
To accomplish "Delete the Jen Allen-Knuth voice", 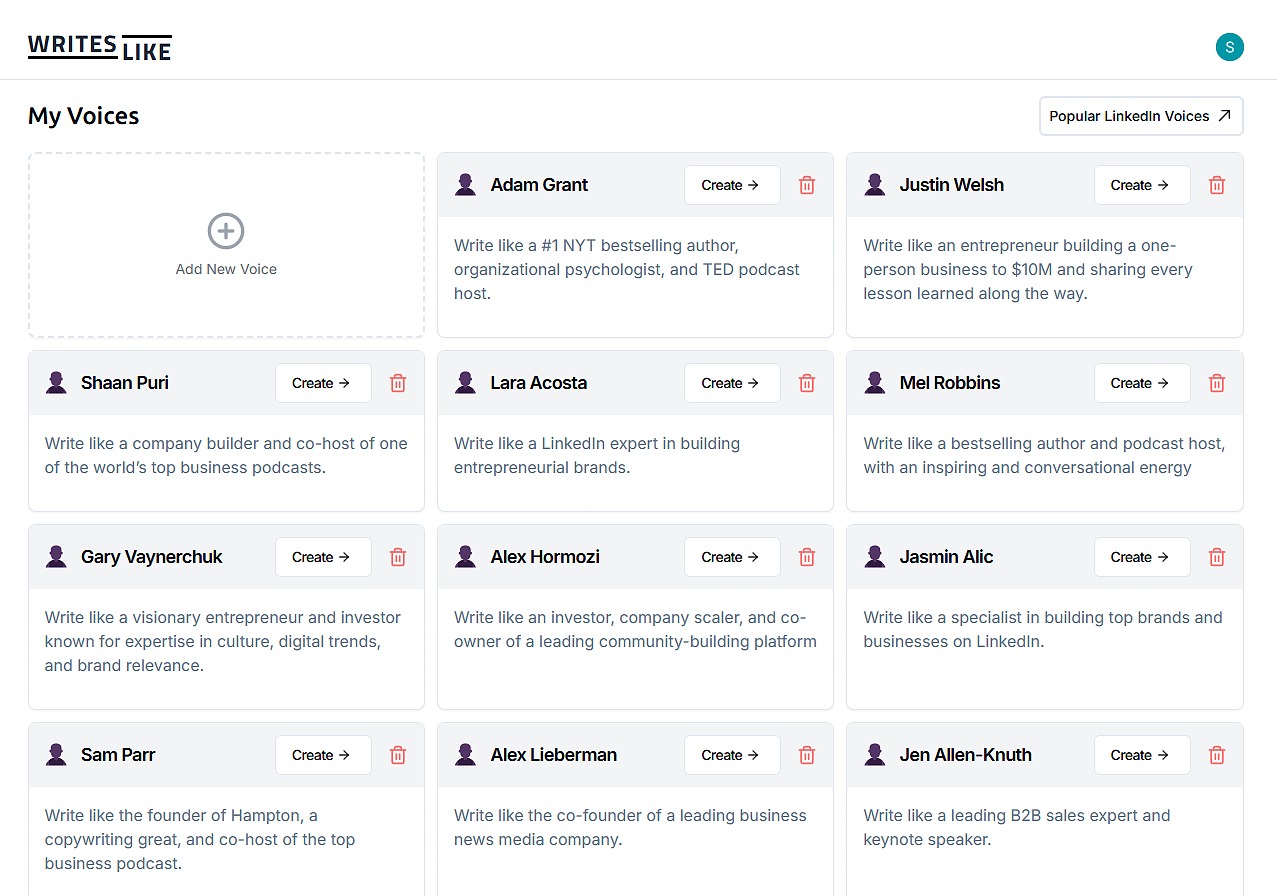I will [1216, 755].
